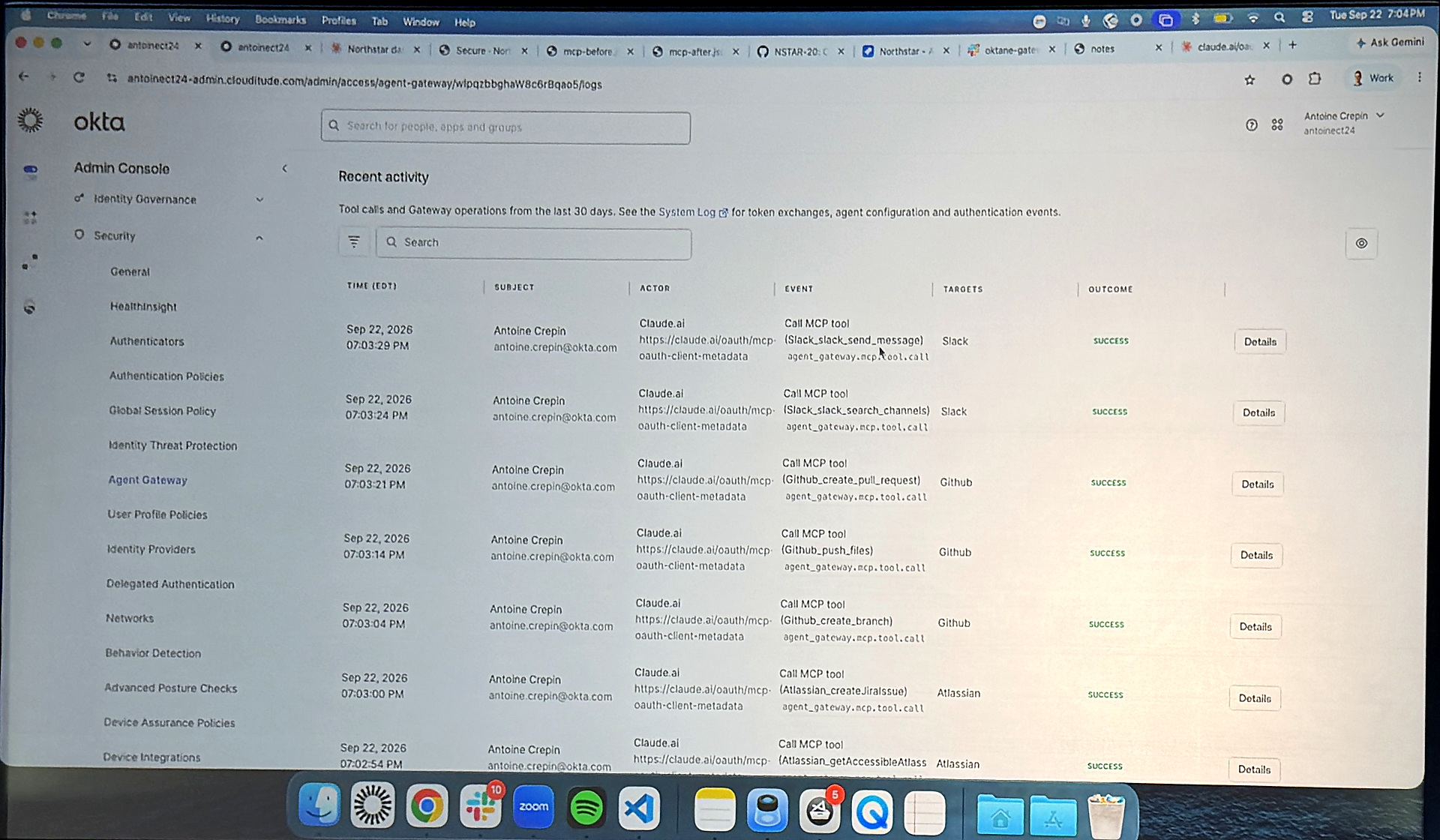
Task: Open the Antoine Crepin account dropdown
Action: coord(1344,122)
